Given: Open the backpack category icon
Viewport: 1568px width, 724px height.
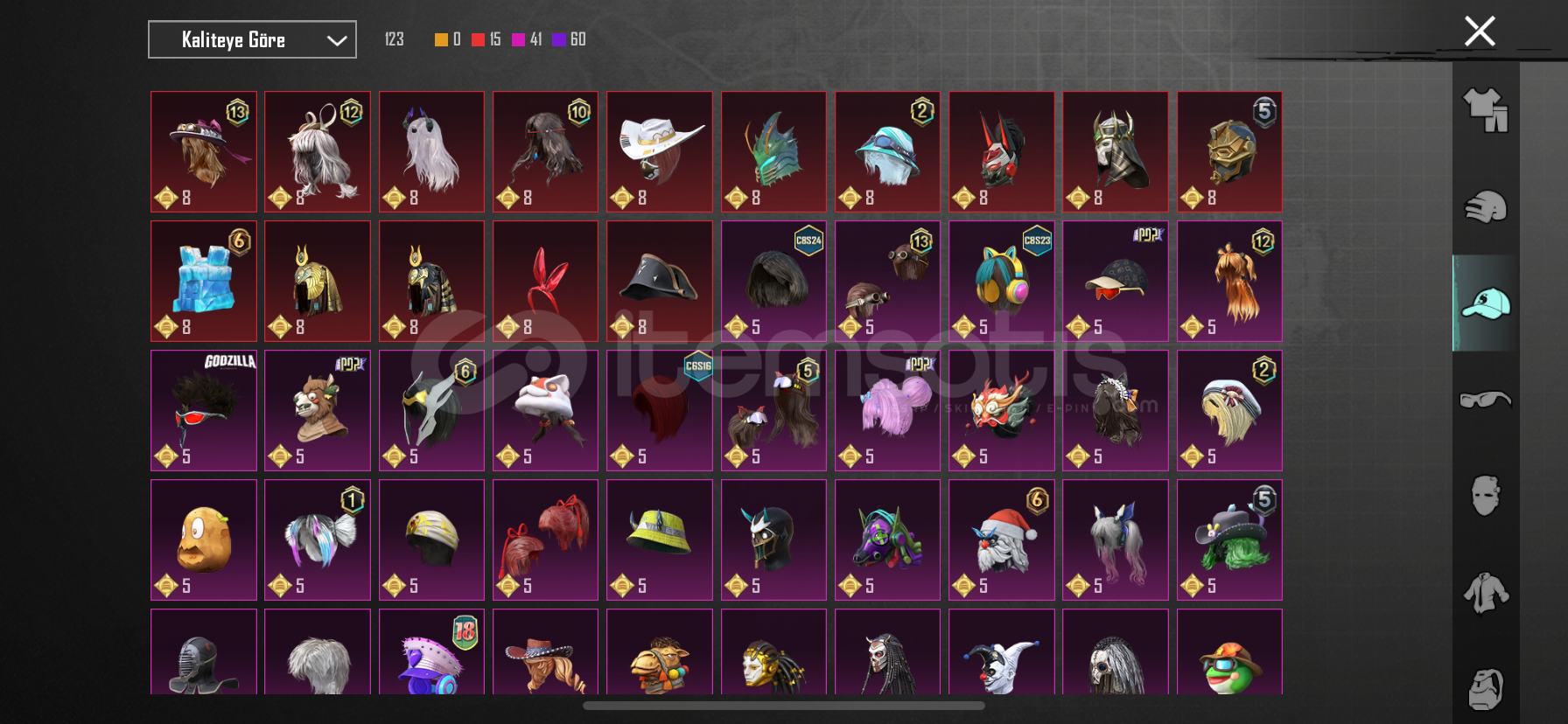Looking at the screenshot, I should 1486,689.
